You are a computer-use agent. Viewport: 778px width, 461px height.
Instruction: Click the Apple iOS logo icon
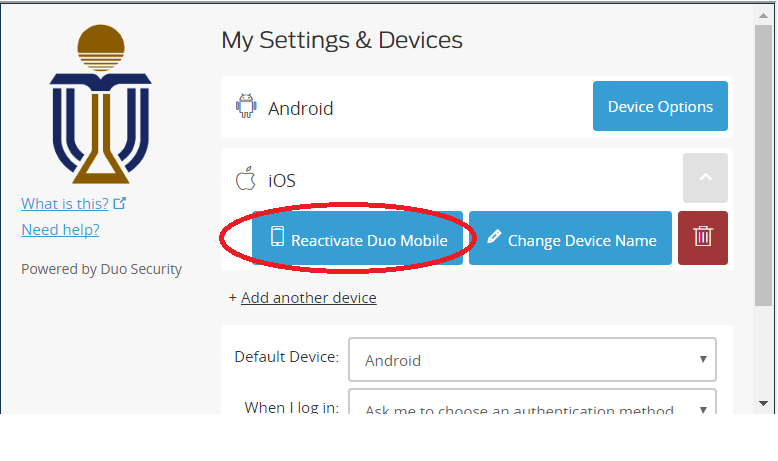tap(245, 178)
